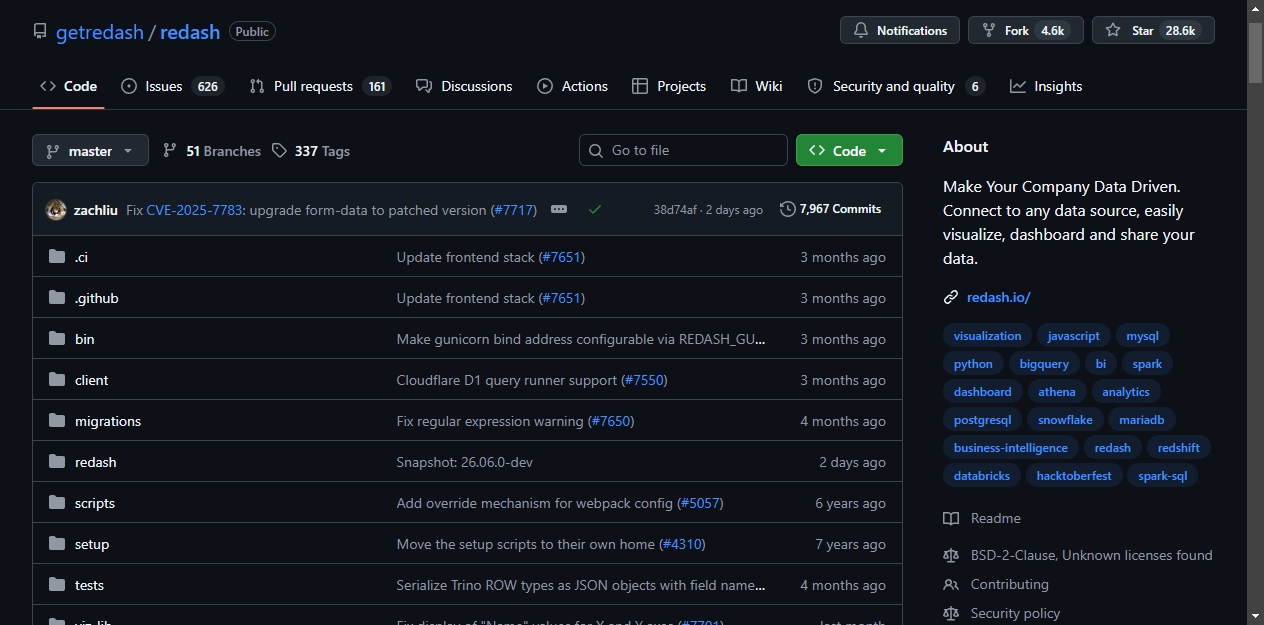Click the folder icon for redash

[57, 462]
